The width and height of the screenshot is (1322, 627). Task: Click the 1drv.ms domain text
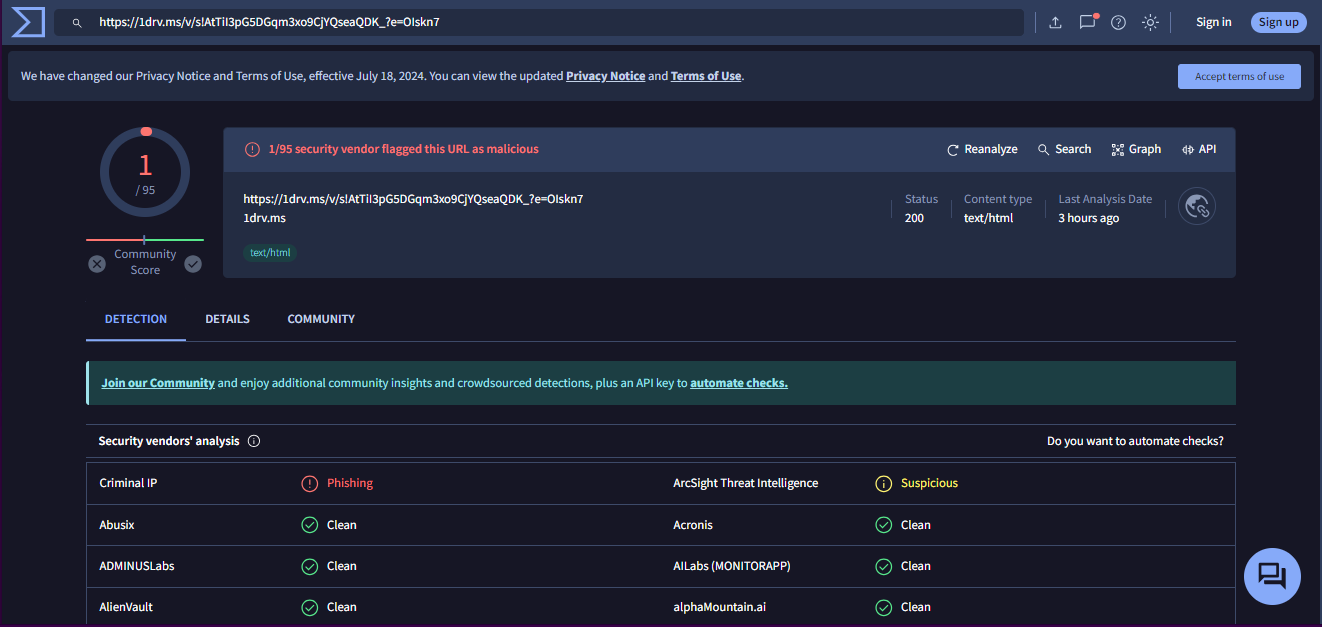point(264,218)
